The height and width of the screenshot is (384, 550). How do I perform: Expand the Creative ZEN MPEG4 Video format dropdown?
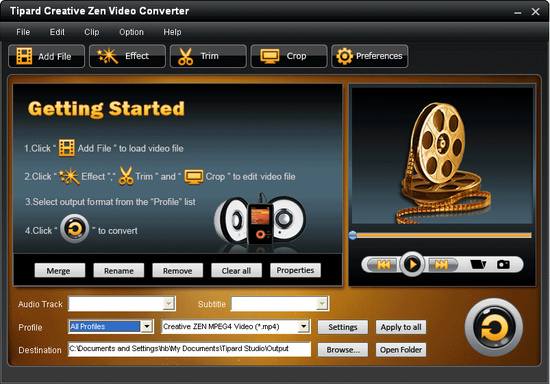[303, 326]
